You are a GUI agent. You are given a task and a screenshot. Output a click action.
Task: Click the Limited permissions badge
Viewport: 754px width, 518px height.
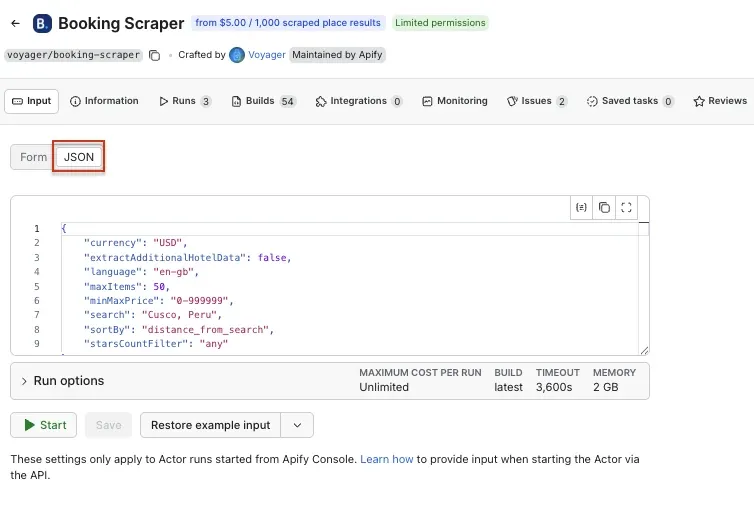pyautogui.click(x=440, y=23)
